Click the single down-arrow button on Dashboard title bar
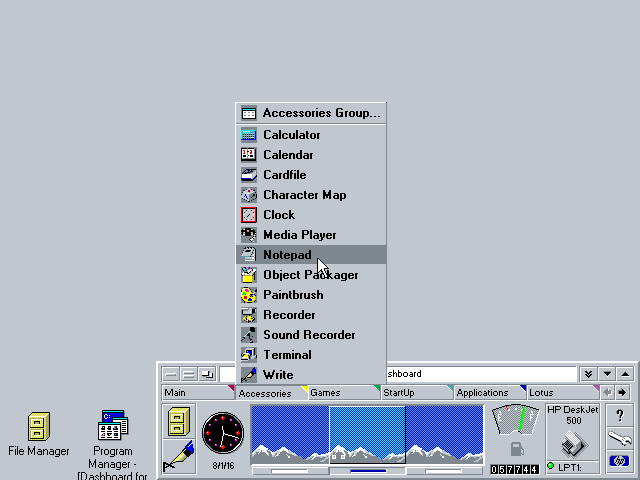This screenshot has width=640, height=480. coord(607,374)
